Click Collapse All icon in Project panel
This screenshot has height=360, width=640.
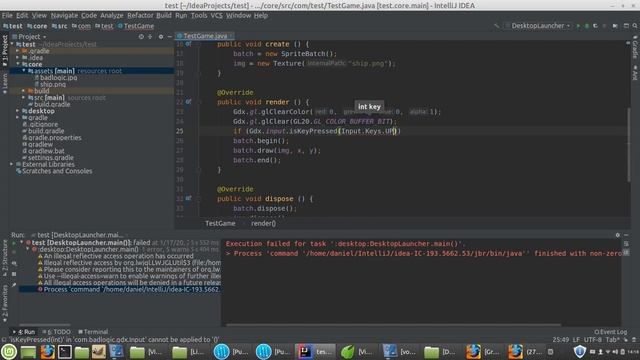pyautogui.click(x=150, y=36)
